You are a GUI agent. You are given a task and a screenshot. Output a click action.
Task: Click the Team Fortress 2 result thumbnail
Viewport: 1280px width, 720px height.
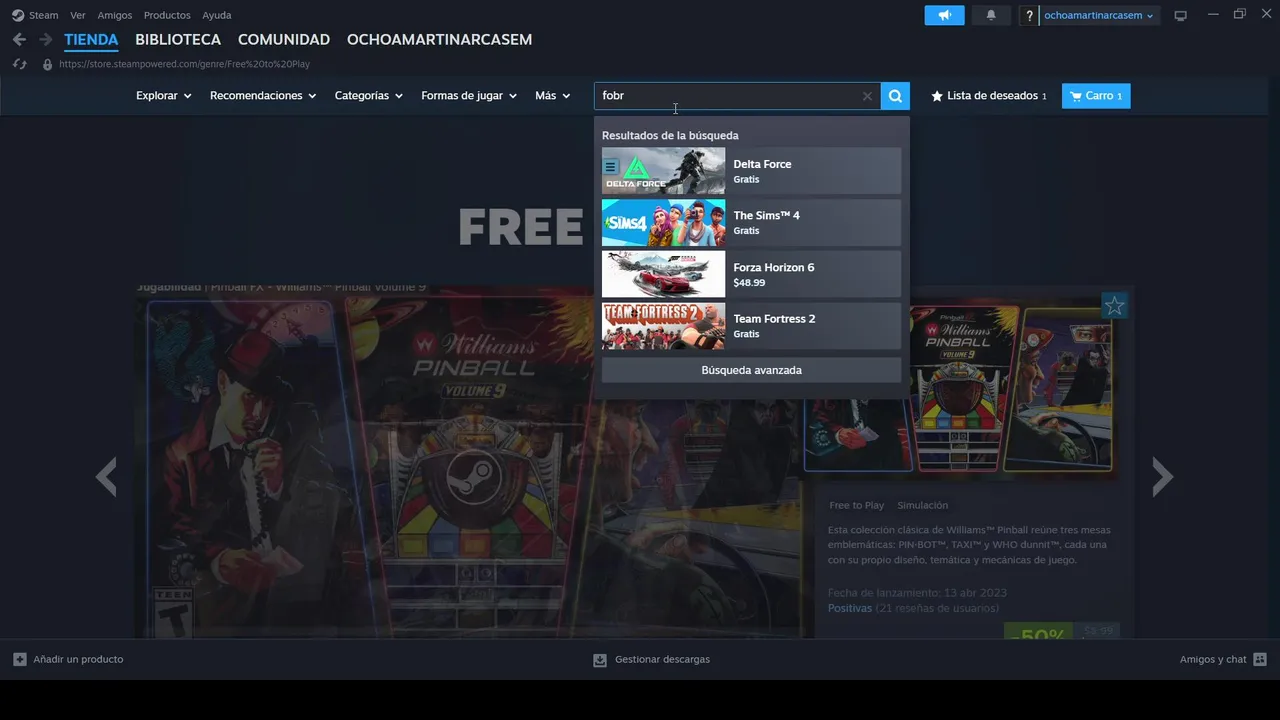(x=663, y=326)
